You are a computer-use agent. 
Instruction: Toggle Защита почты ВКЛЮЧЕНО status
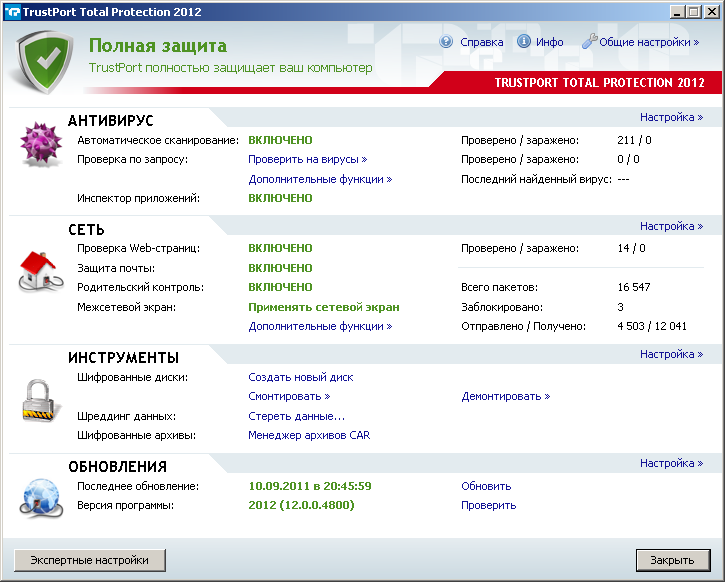pos(280,268)
